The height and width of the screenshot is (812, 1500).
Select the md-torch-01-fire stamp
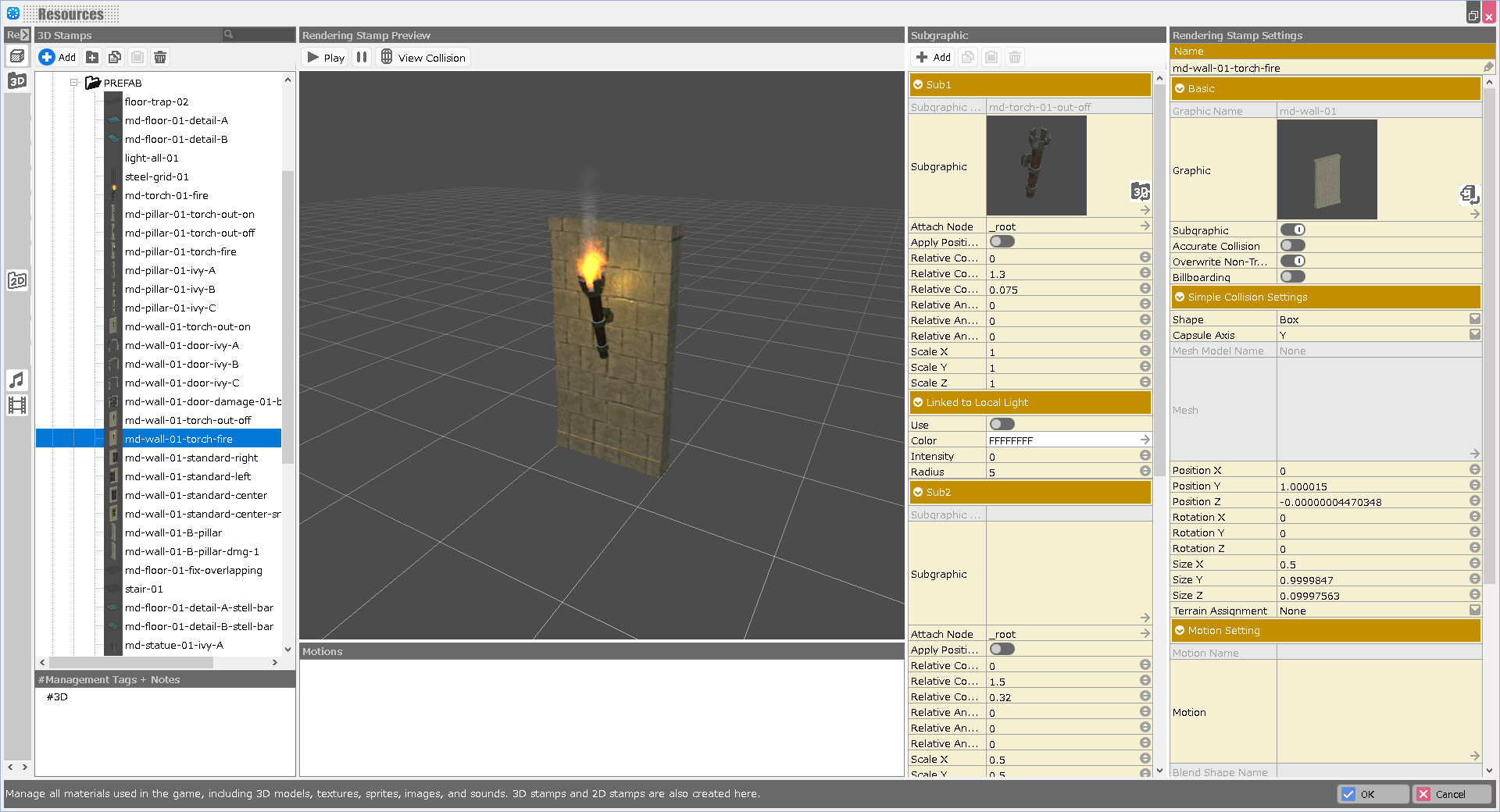click(x=166, y=195)
